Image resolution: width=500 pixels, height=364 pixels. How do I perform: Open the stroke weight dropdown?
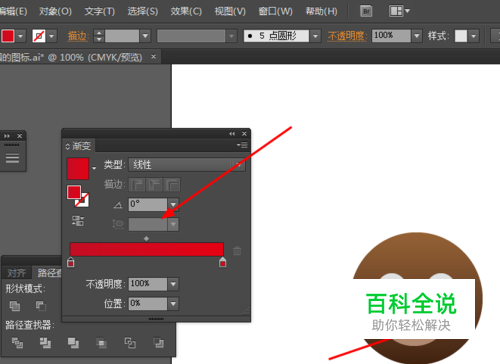pos(145,36)
